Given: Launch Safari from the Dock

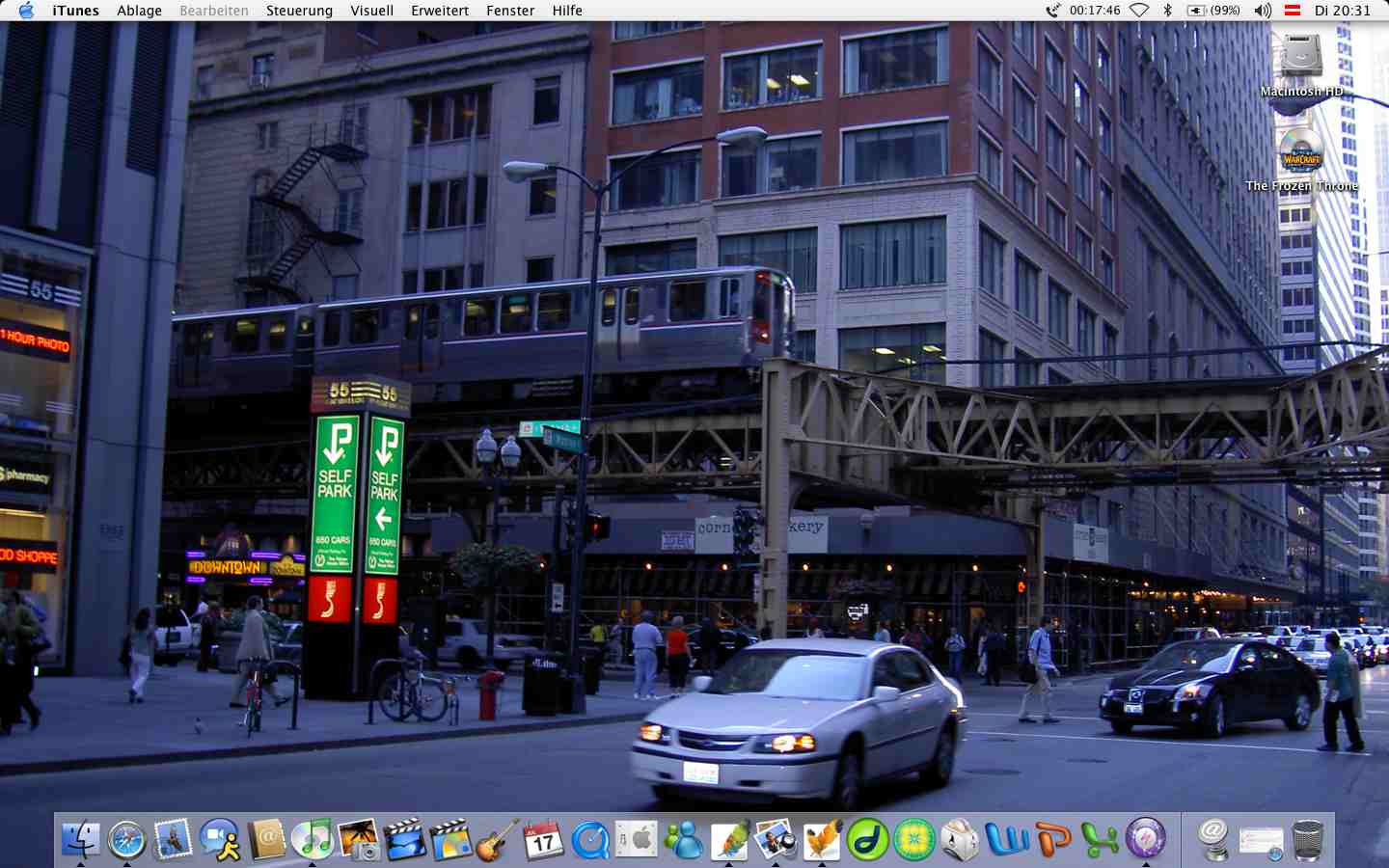Looking at the screenshot, I should point(126,840).
